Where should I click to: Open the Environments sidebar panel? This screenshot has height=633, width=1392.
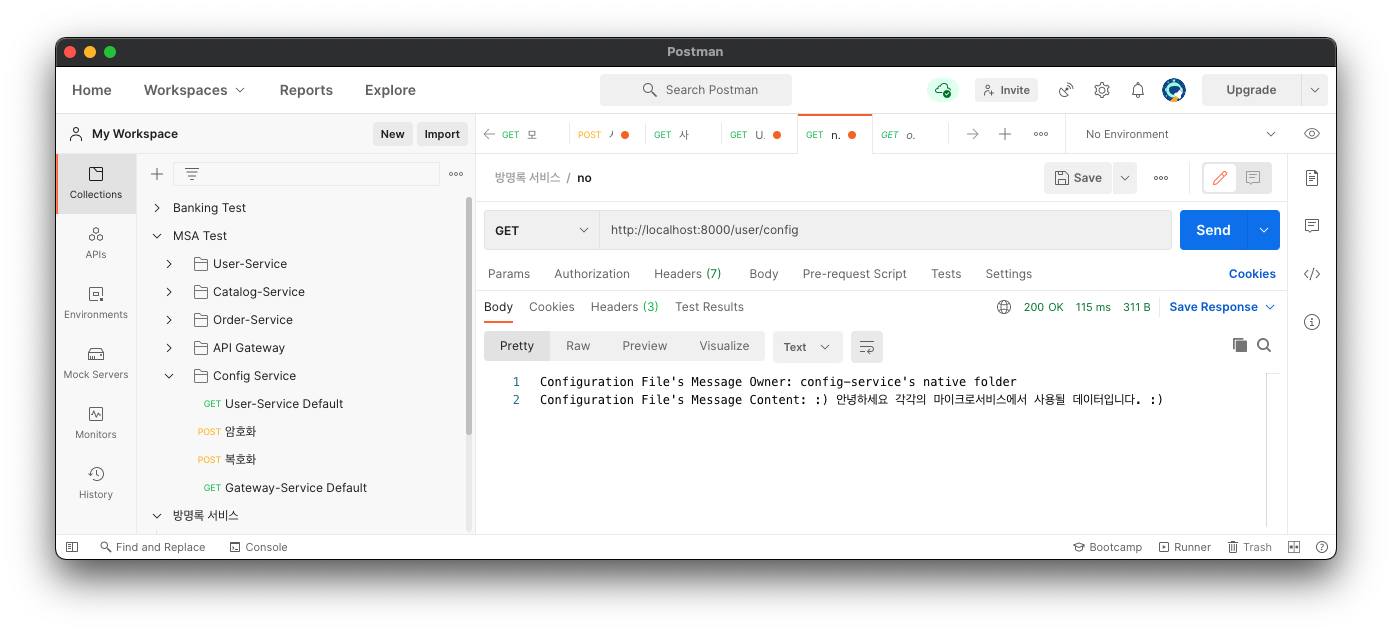pos(96,303)
